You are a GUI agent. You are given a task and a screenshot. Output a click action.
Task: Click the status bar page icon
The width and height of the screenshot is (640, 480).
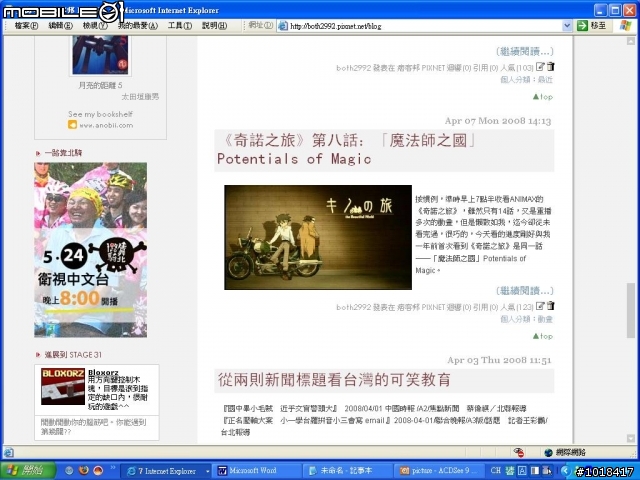tap(9, 452)
